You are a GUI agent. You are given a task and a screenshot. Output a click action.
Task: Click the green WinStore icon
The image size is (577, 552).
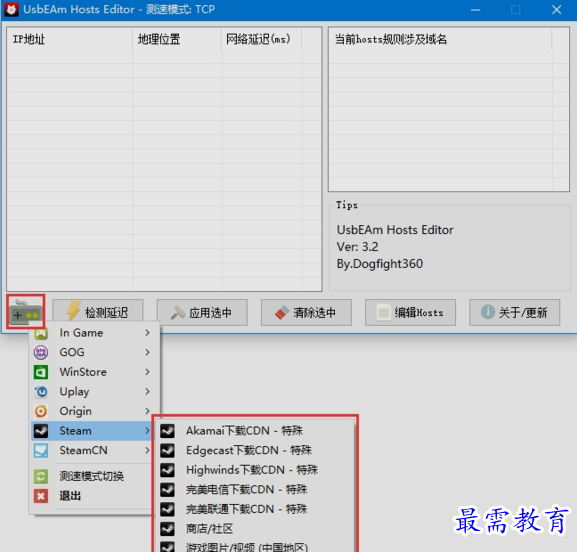(41, 372)
